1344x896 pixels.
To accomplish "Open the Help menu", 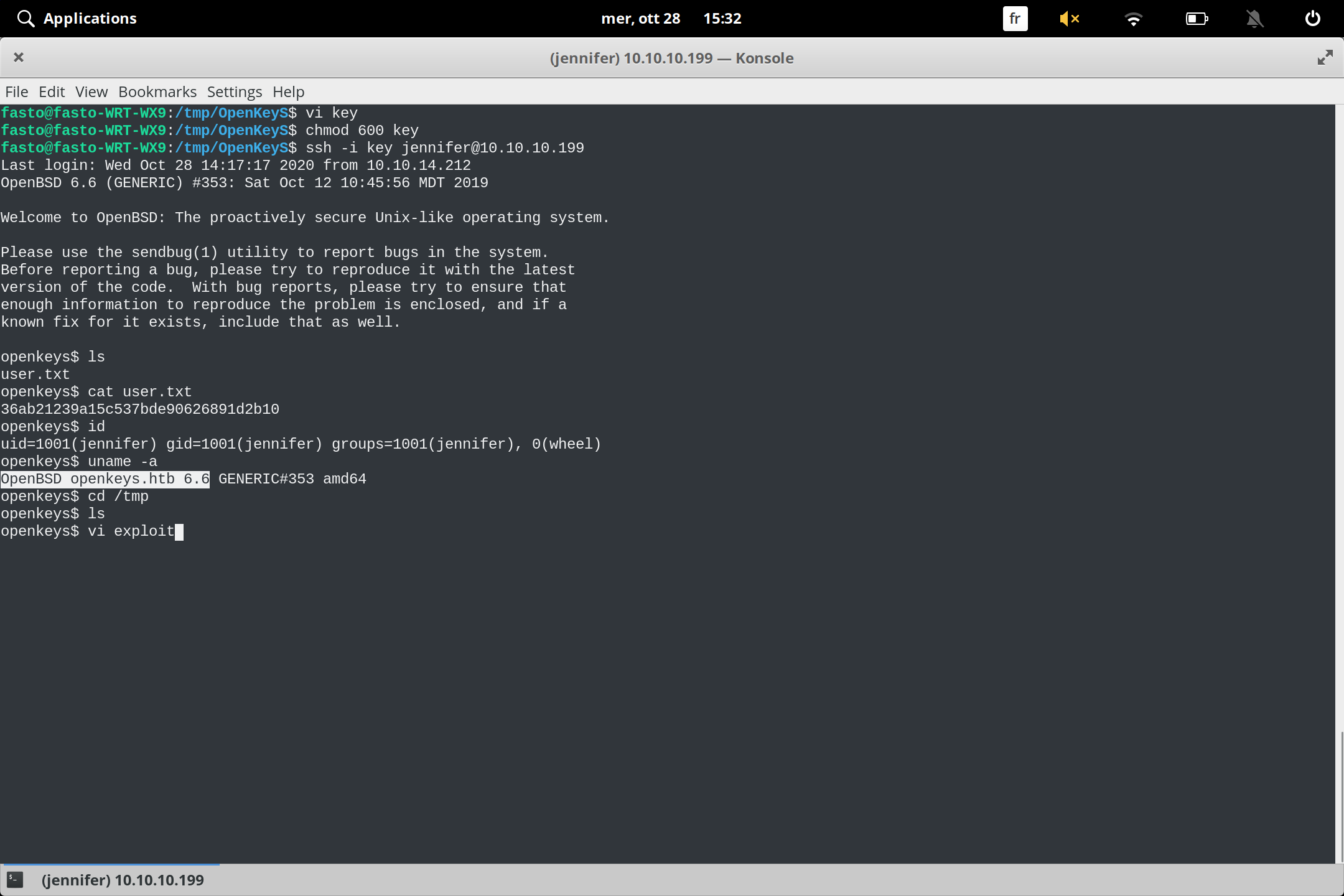I will pyautogui.click(x=288, y=91).
